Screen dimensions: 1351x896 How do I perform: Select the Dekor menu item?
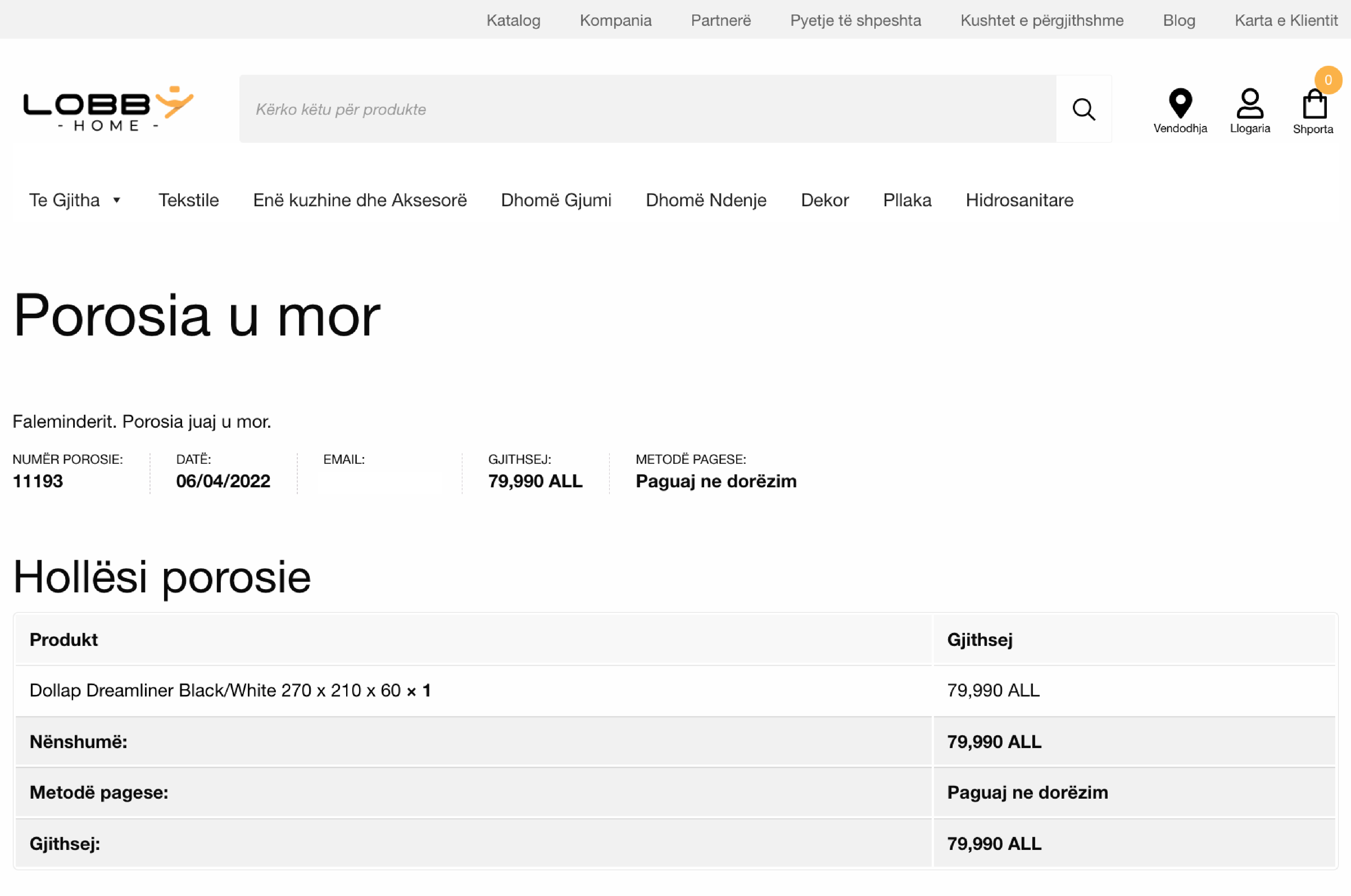[825, 200]
